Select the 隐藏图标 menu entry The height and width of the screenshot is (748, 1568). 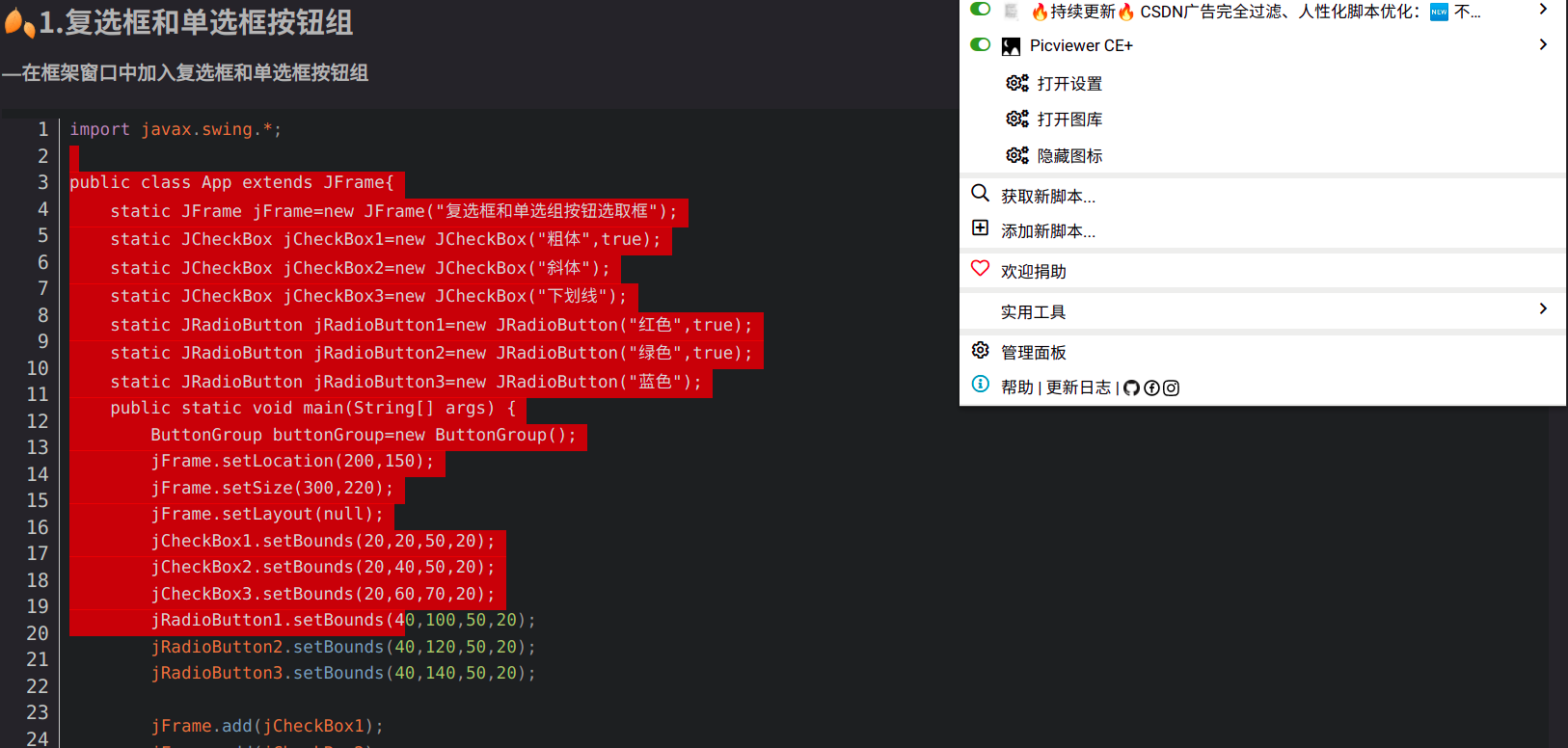[x=1069, y=156]
